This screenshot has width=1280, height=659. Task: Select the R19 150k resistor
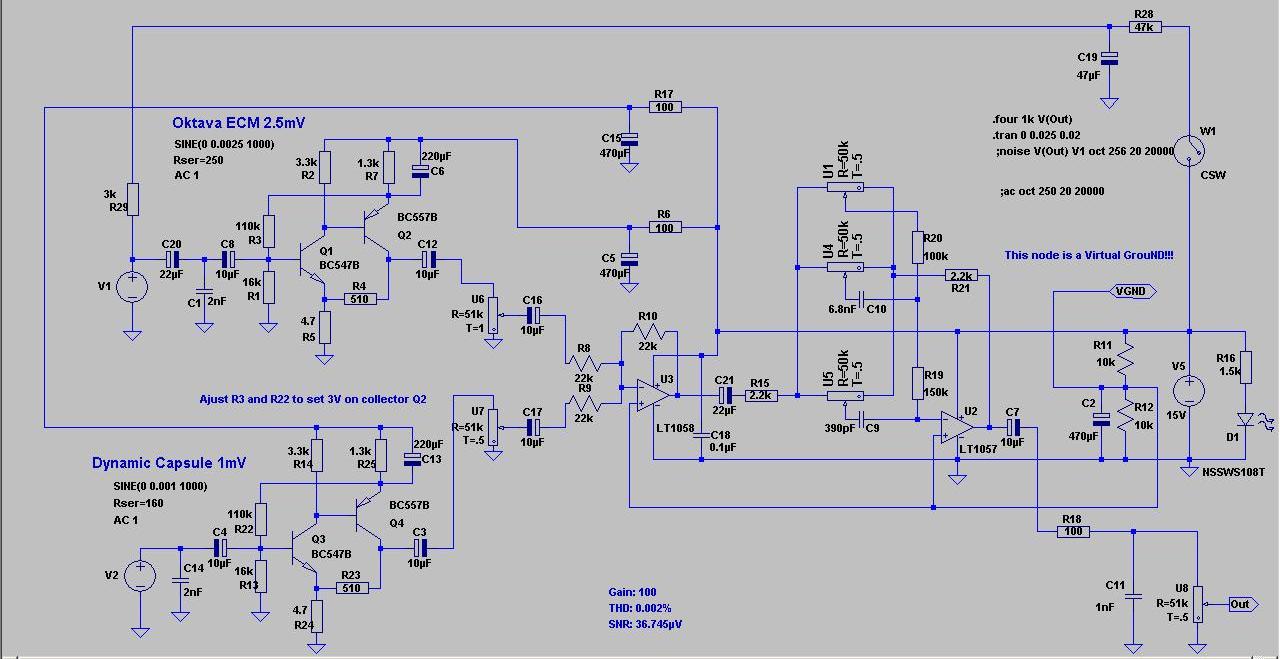click(x=916, y=381)
